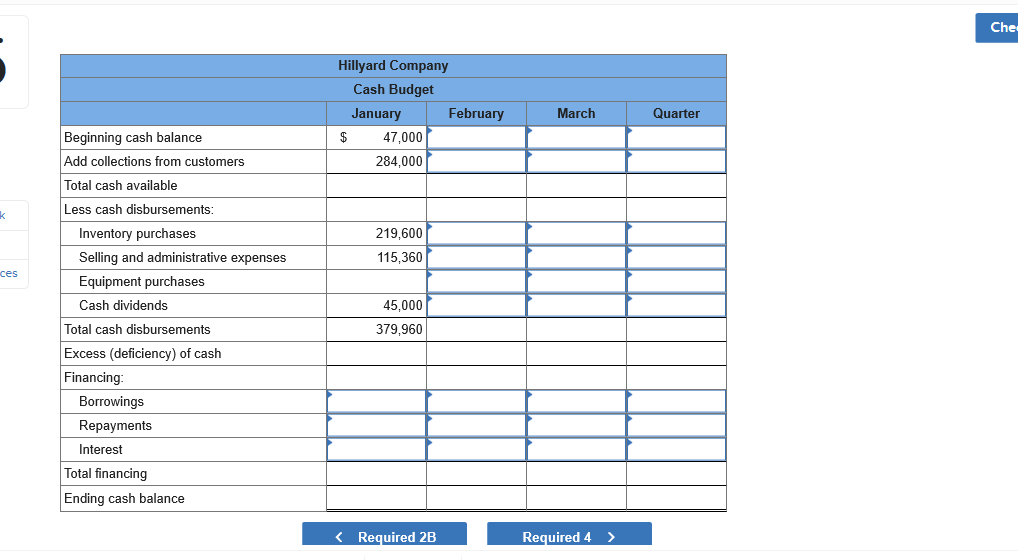
Task: Click January collections value 284,000
Action: click(399, 162)
